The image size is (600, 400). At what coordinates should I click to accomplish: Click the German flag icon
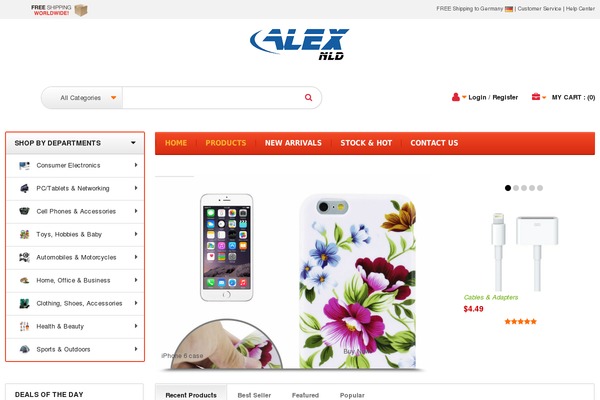509,9
